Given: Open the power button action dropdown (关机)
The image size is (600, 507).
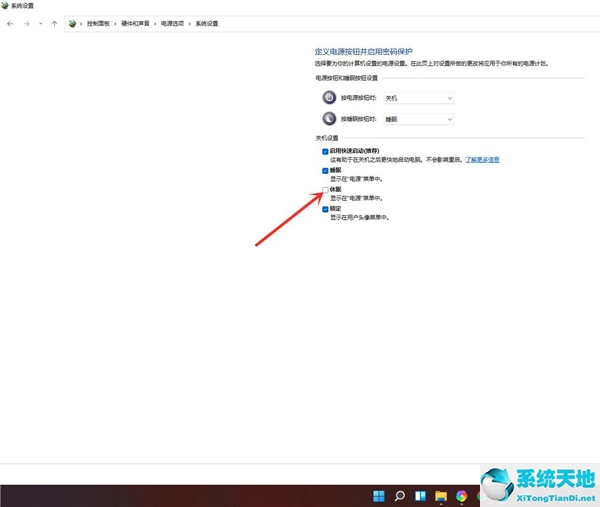Looking at the screenshot, I should [x=419, y=98].
